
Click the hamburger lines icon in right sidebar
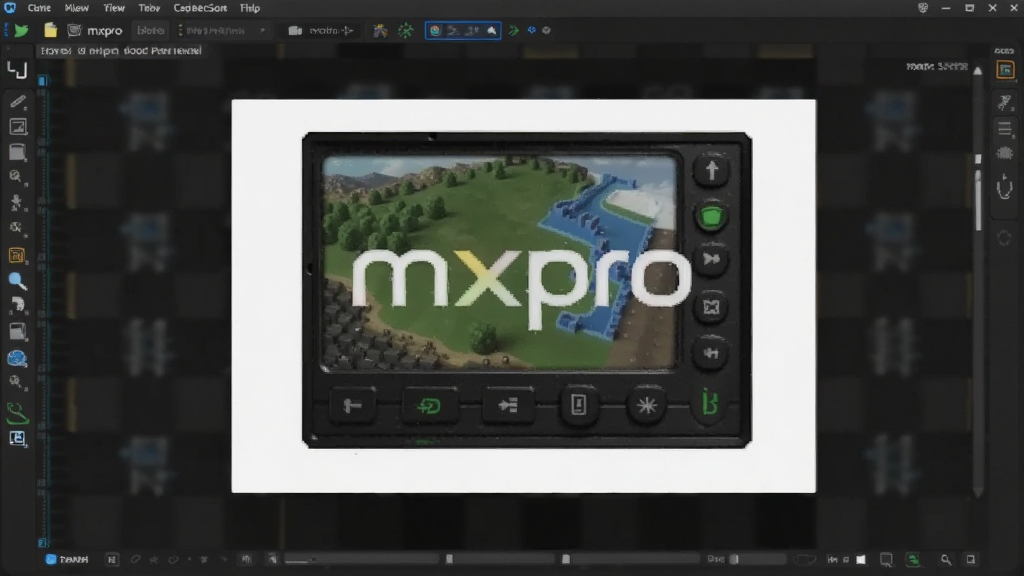click(x=1005, y=129)
